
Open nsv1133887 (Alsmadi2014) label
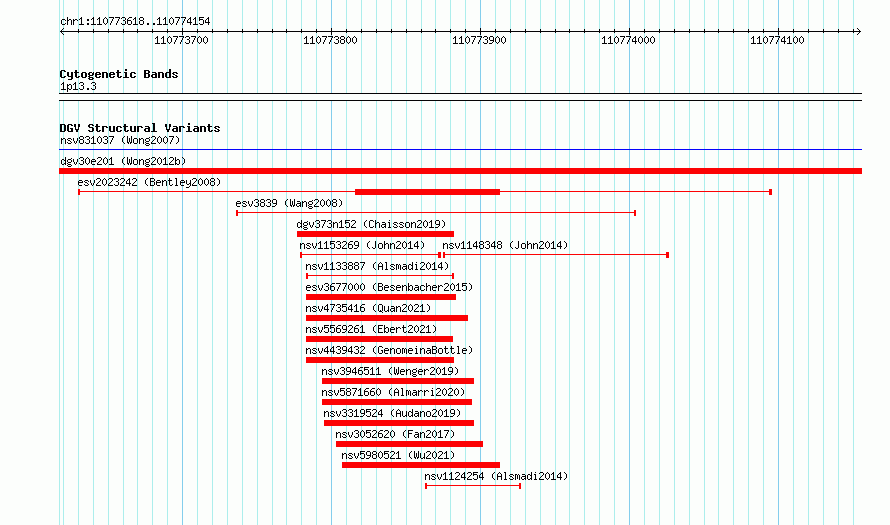[377, 266]
